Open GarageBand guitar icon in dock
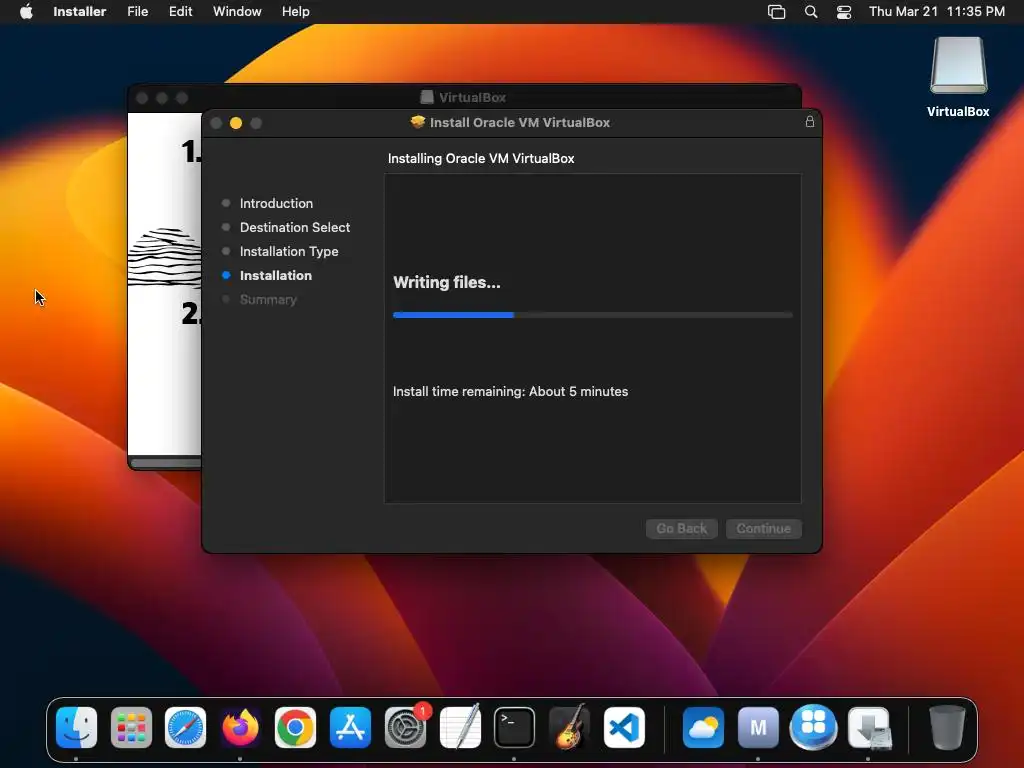Image resolution: width=1024 pixels, height=768 pixels. [x=569, y=728]
